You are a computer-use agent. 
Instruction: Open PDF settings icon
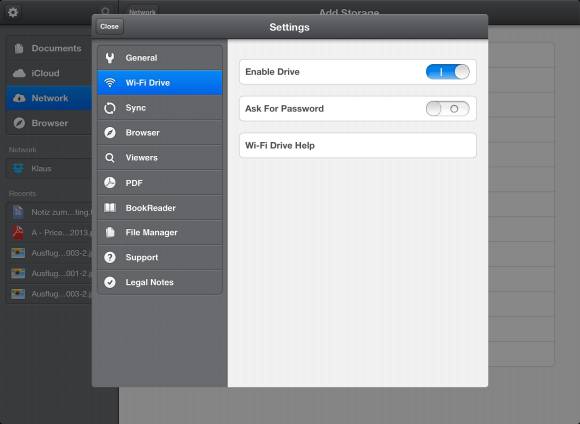(x=110, y=183)
